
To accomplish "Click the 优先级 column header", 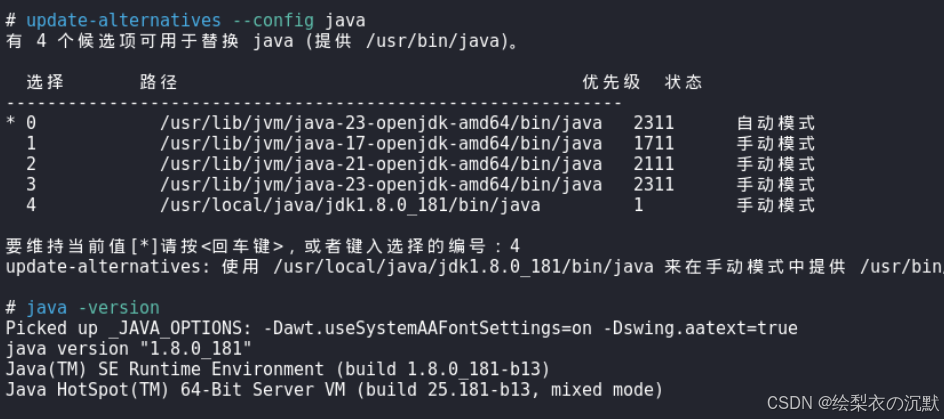I will pos(611,82).
